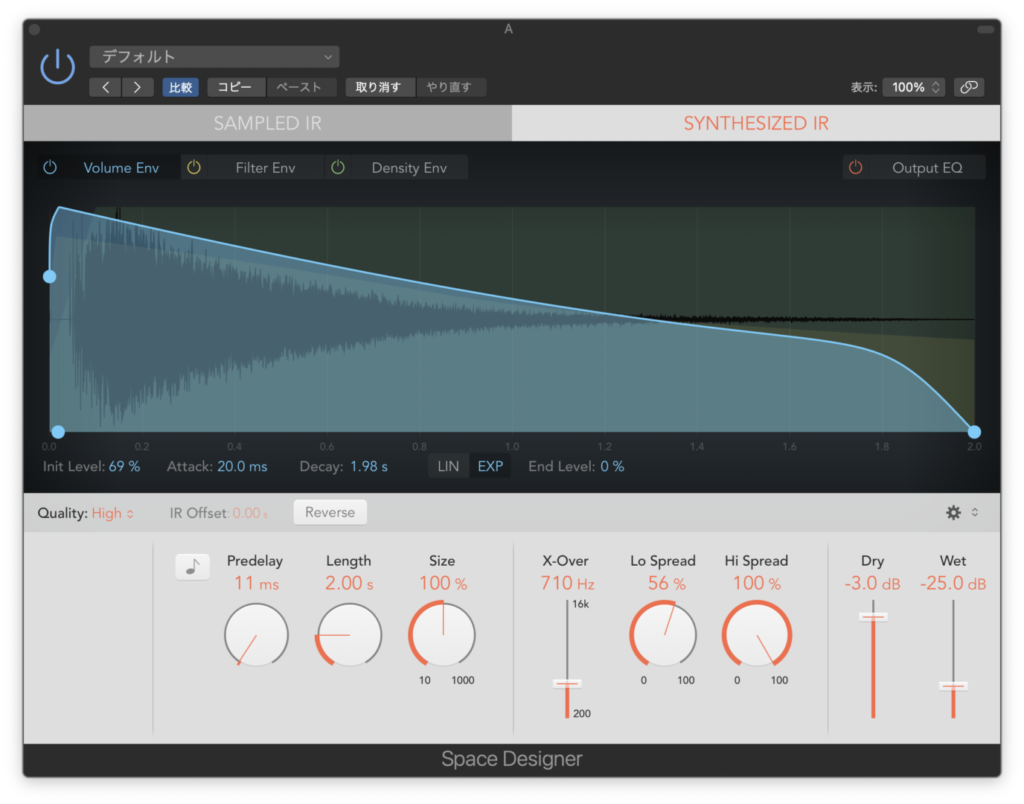Click the Lo Spread 56 % value
The height and width of the screenshot is (804, 1024).
coord(667,583)
